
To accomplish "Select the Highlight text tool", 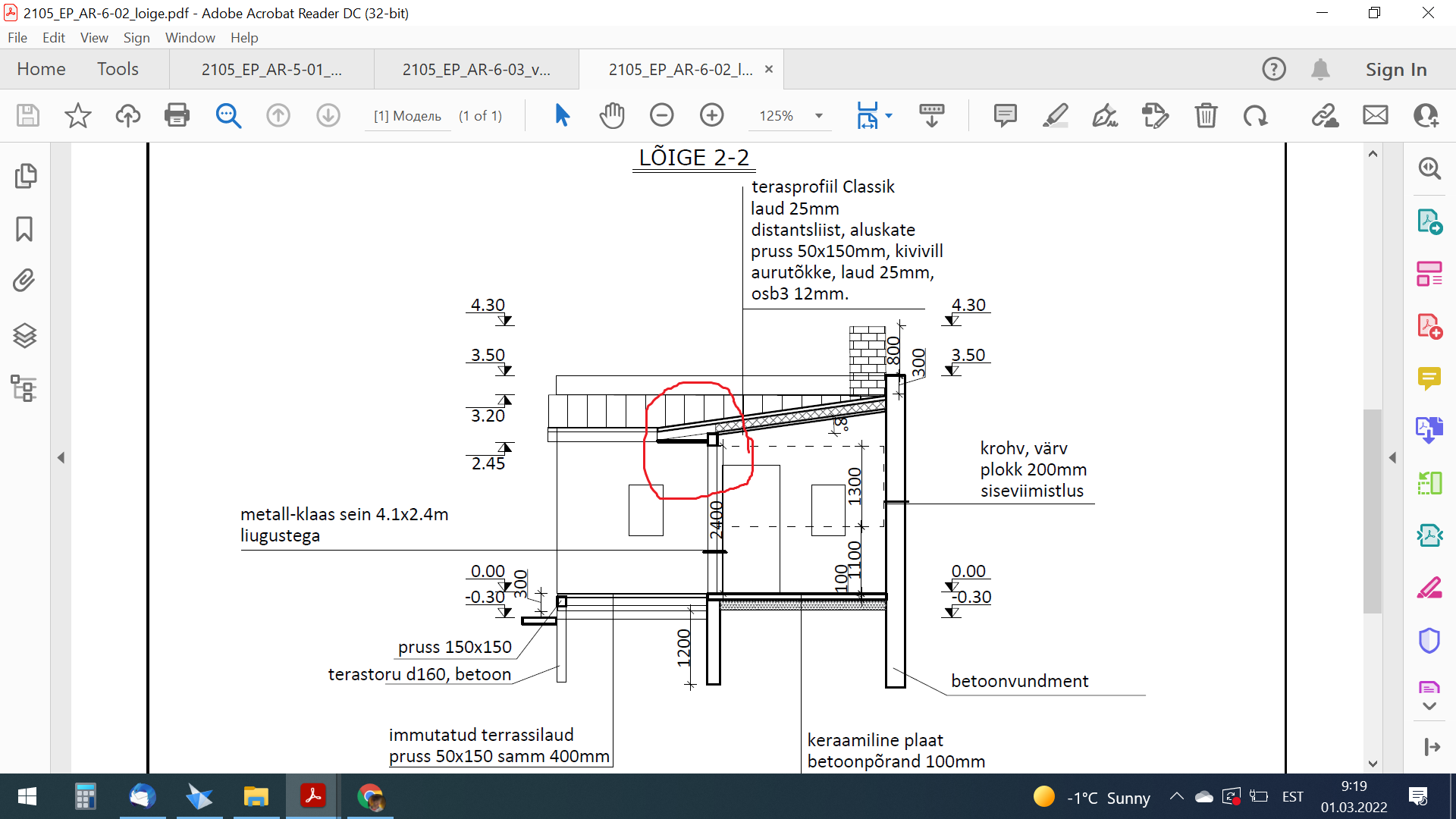I will tap(1055, 115).
